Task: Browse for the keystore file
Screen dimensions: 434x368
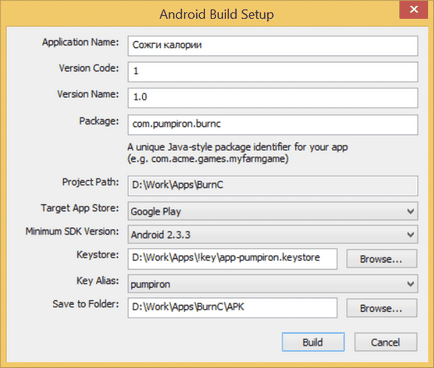Action: click(x=381, y=259)
